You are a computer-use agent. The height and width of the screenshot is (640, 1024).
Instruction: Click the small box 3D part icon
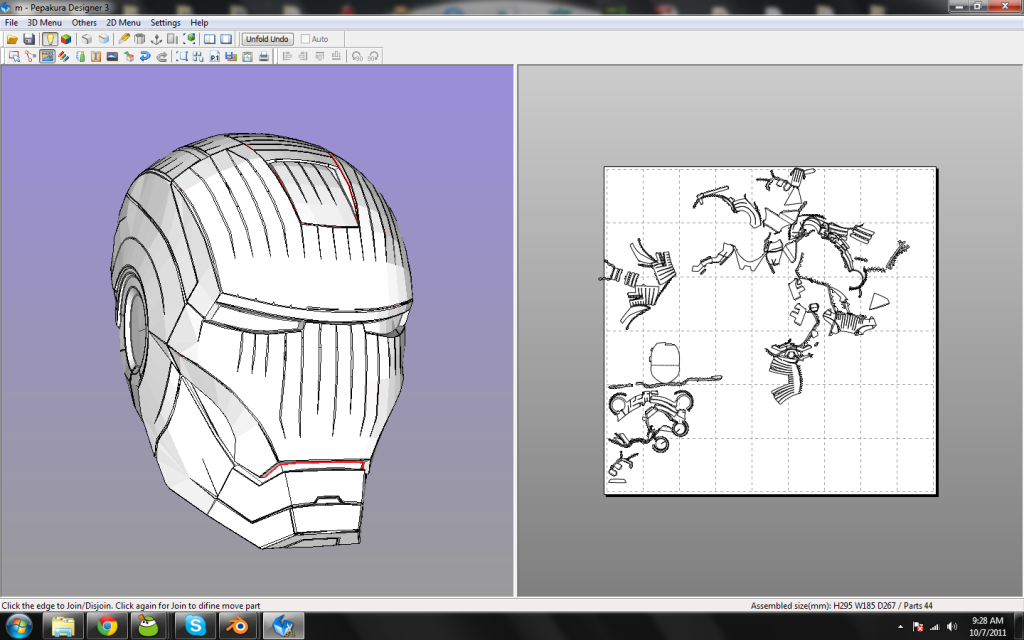point(129,56)
